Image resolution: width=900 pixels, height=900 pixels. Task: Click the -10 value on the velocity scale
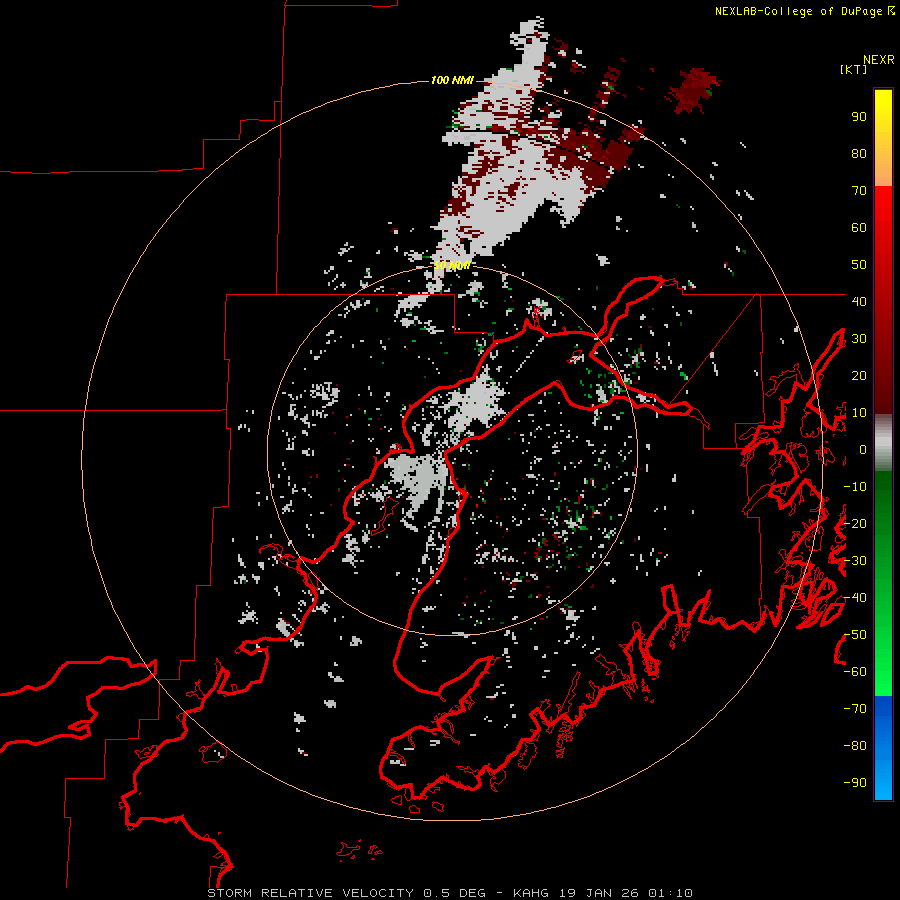click(855, 487)
